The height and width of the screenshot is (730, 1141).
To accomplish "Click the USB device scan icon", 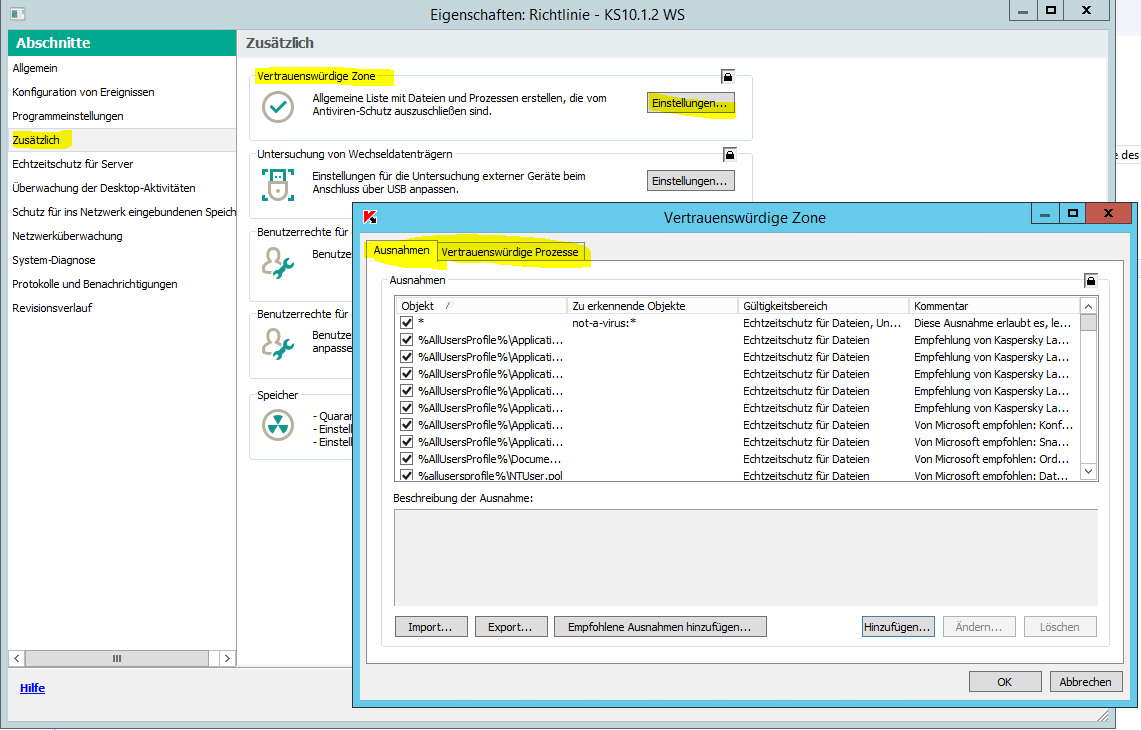I will 277,183.
